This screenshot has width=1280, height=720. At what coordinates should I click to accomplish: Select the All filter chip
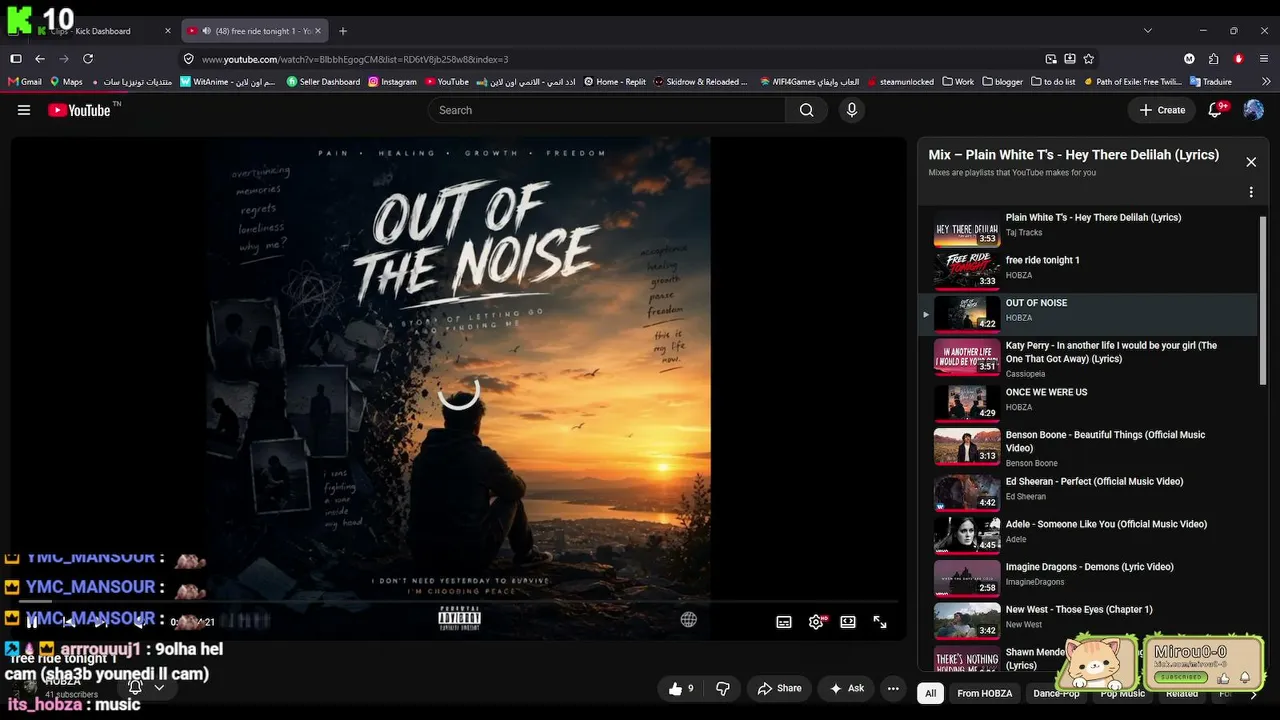pyautogui.click(x=931, y=693)
